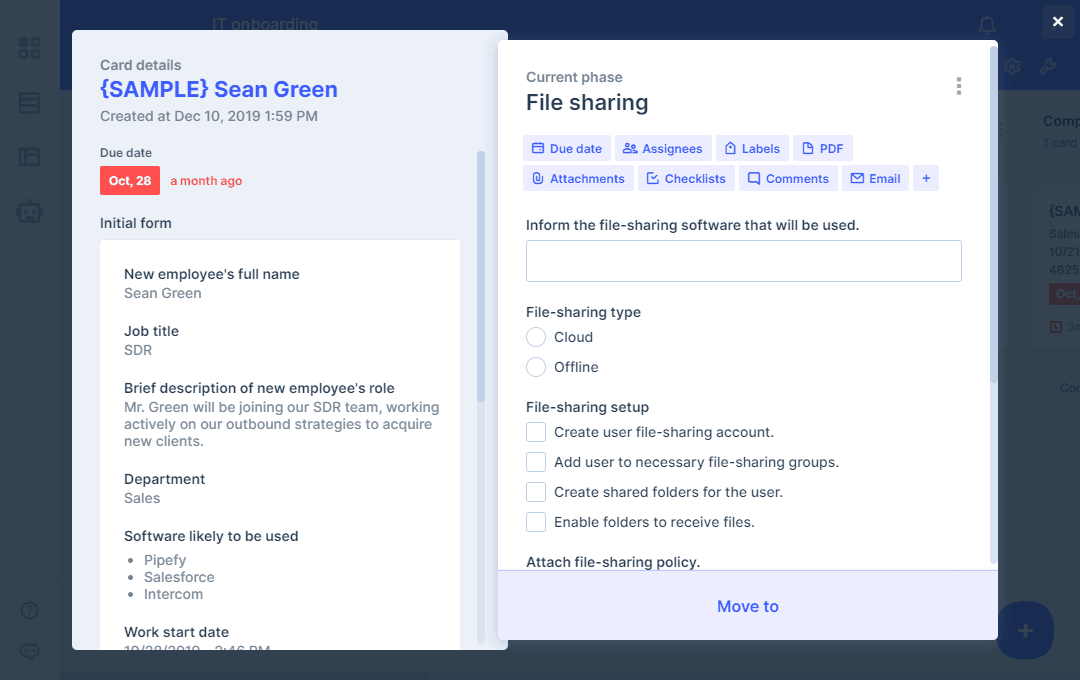This screenshot has height=680, width=1080.
Task: Check 'Create user file-sharing account'
Action: tap(536, 432)
